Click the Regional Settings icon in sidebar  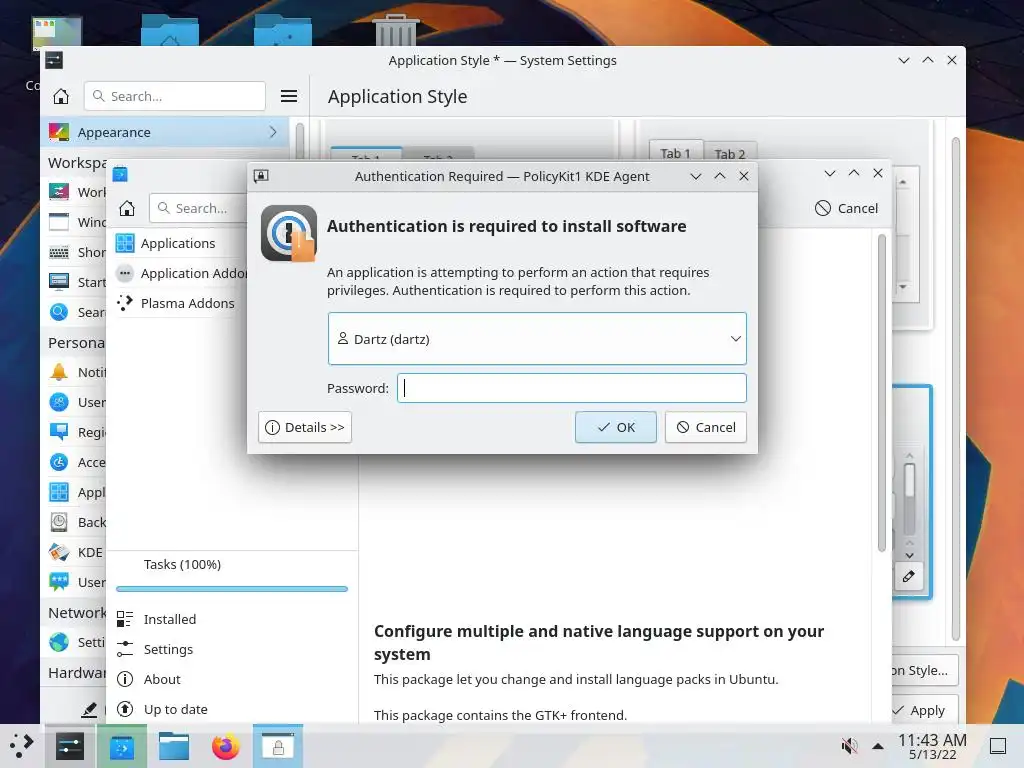59,432
